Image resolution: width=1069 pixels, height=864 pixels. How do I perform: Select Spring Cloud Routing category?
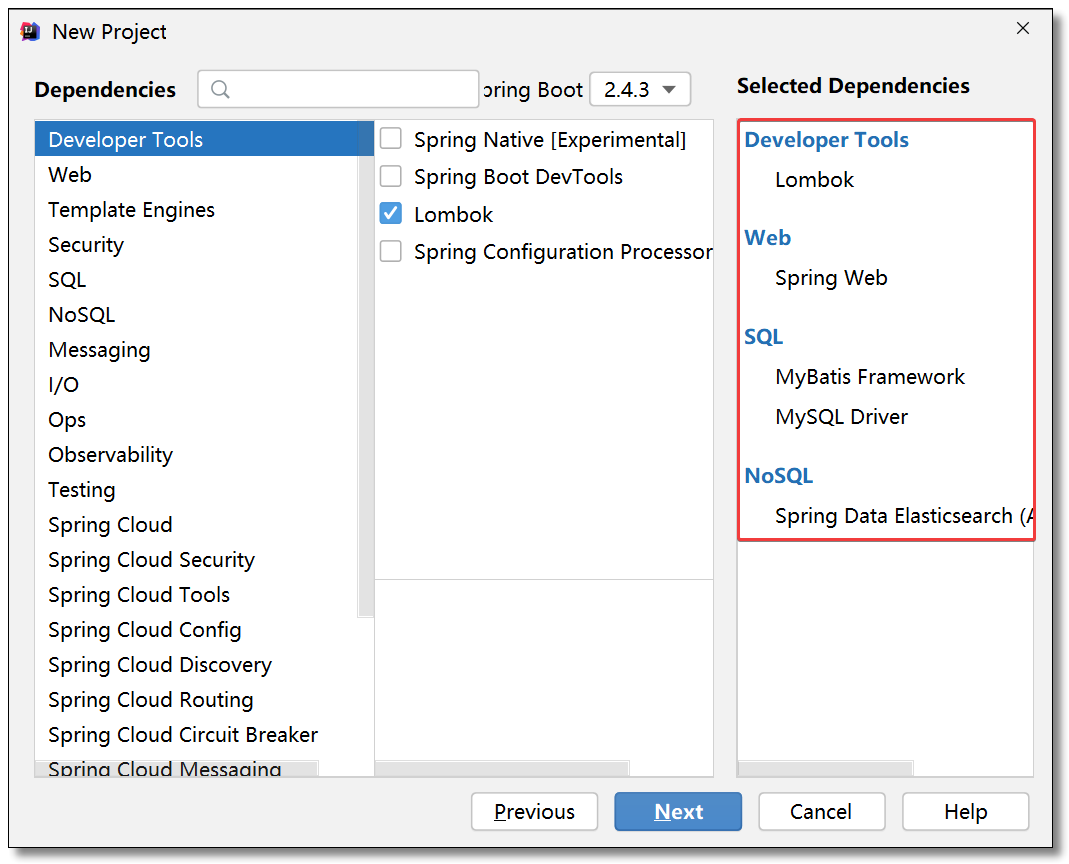pyautogui.click(x=196, y=700)
